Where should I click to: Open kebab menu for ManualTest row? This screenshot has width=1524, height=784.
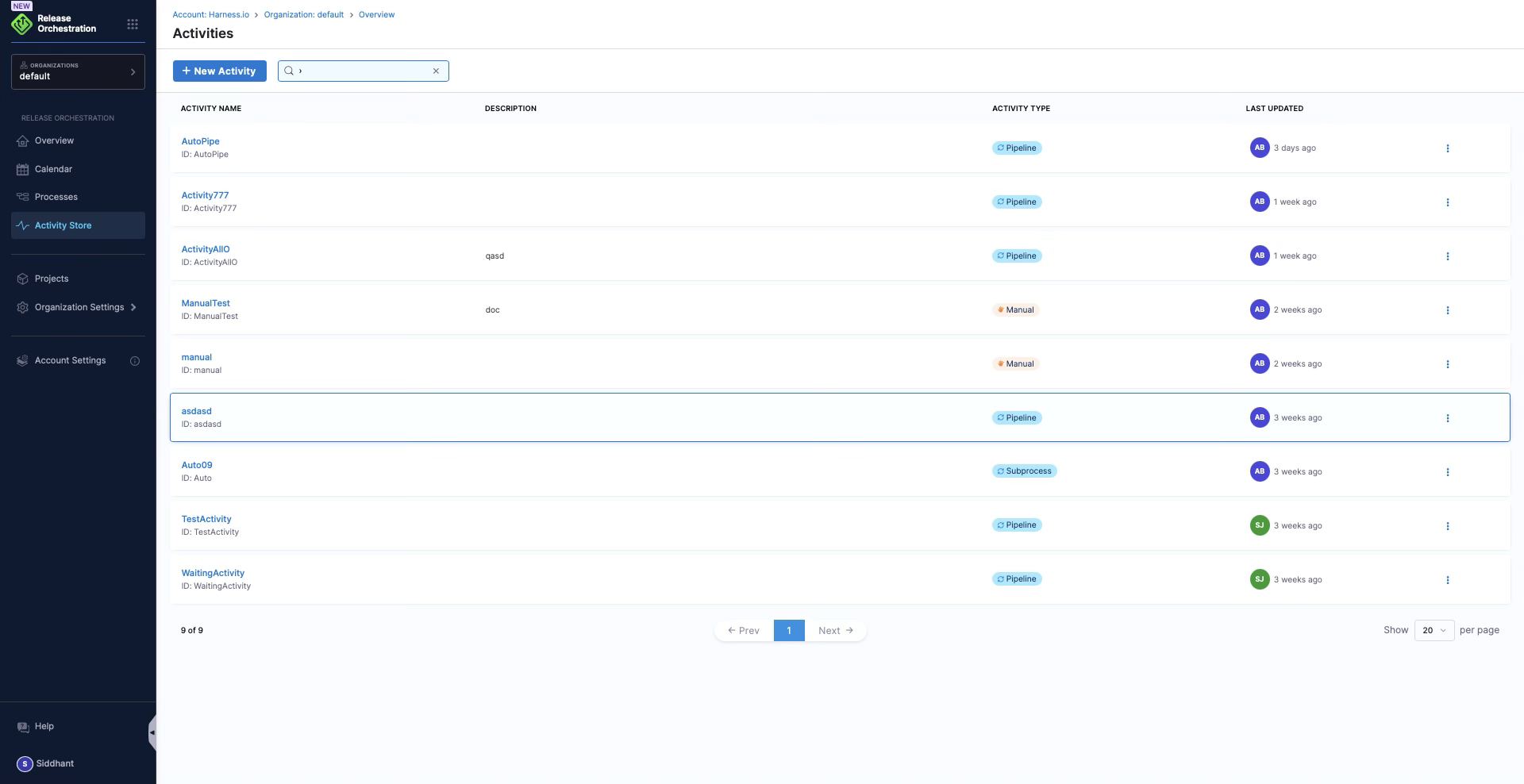tap(1447, 310)
